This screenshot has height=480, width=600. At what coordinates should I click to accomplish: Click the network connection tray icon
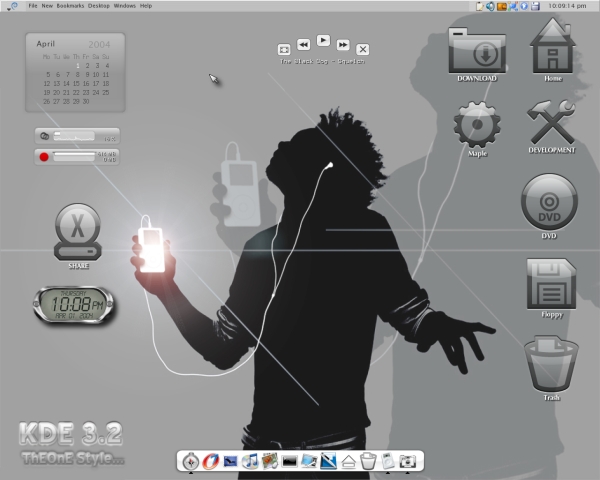[513, 6]
